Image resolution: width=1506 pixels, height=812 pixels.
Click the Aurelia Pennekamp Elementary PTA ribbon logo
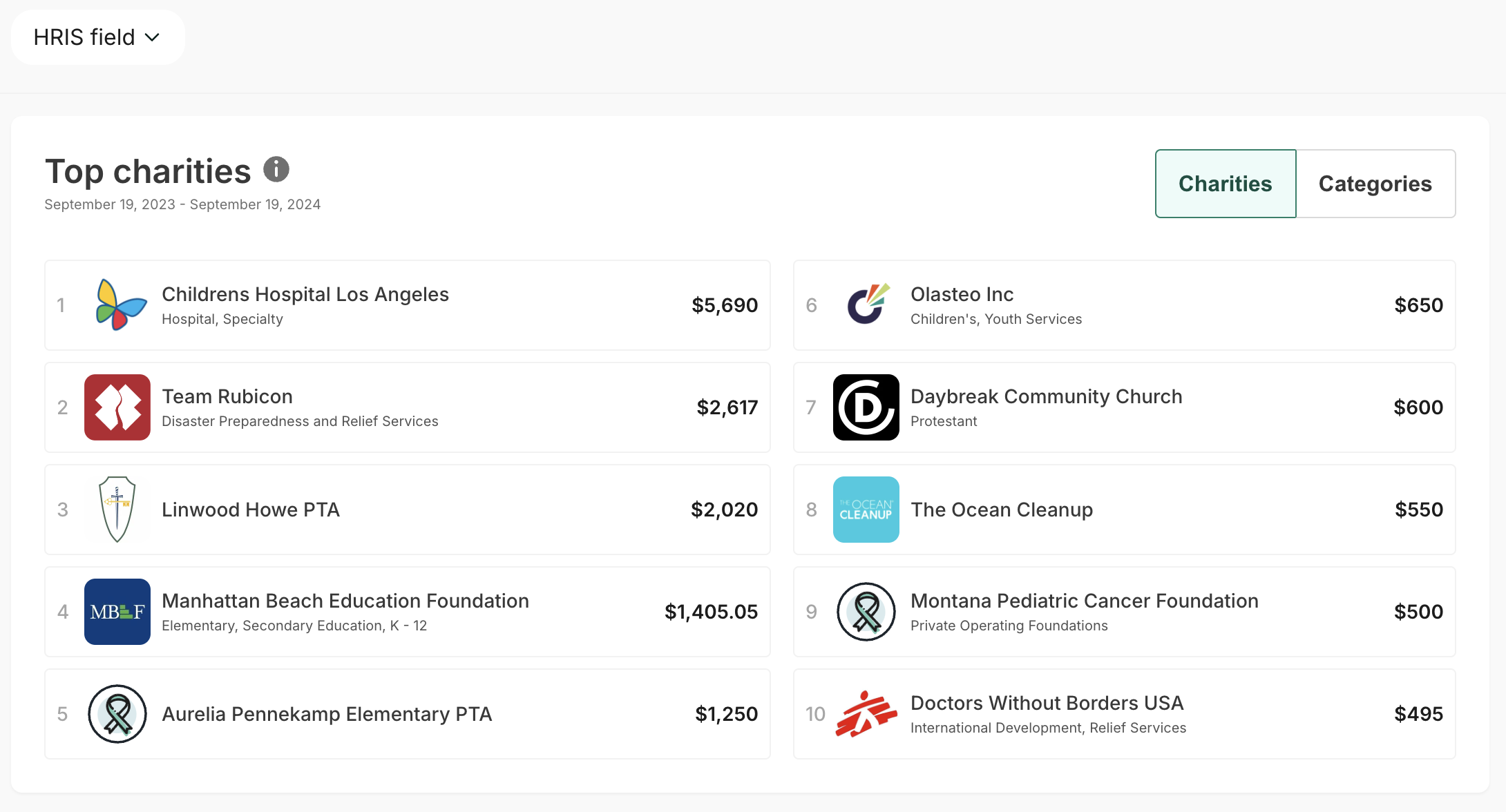(117, 714)
